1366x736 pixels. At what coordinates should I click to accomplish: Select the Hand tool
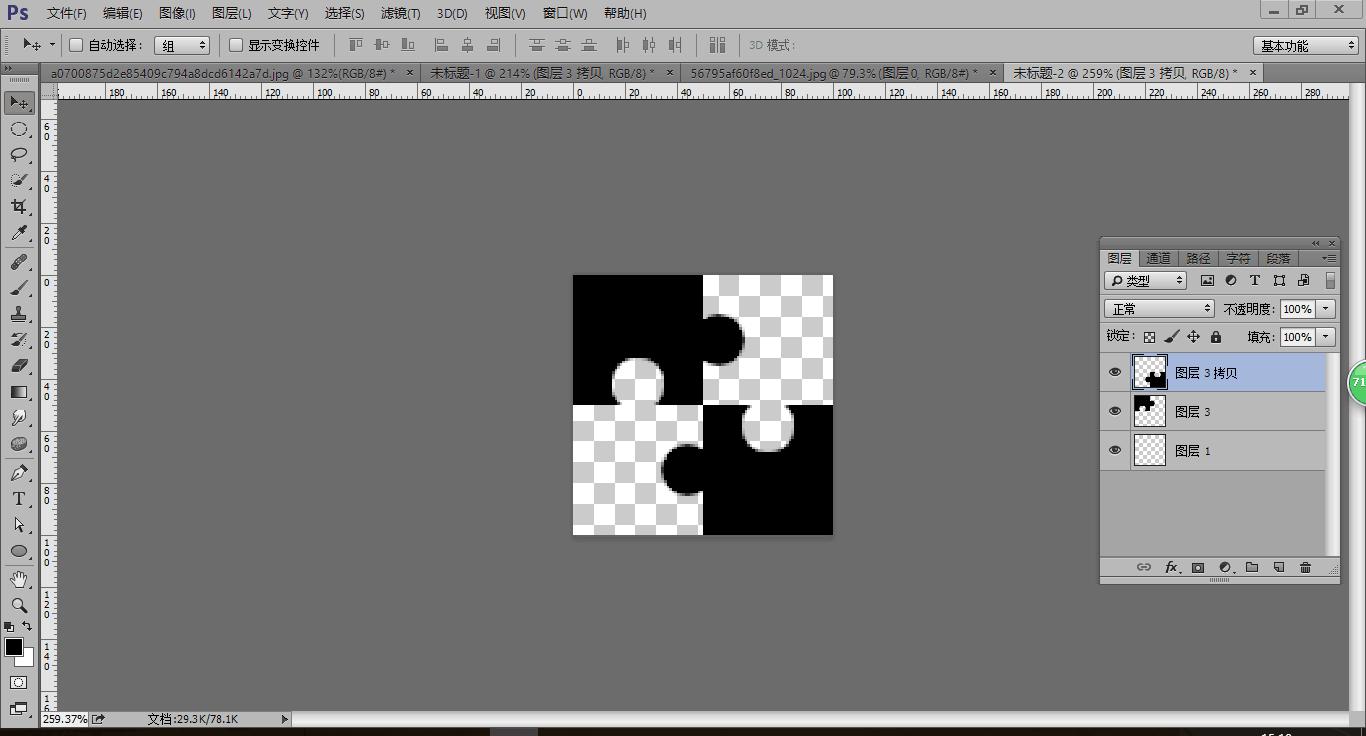pos(19,579)
